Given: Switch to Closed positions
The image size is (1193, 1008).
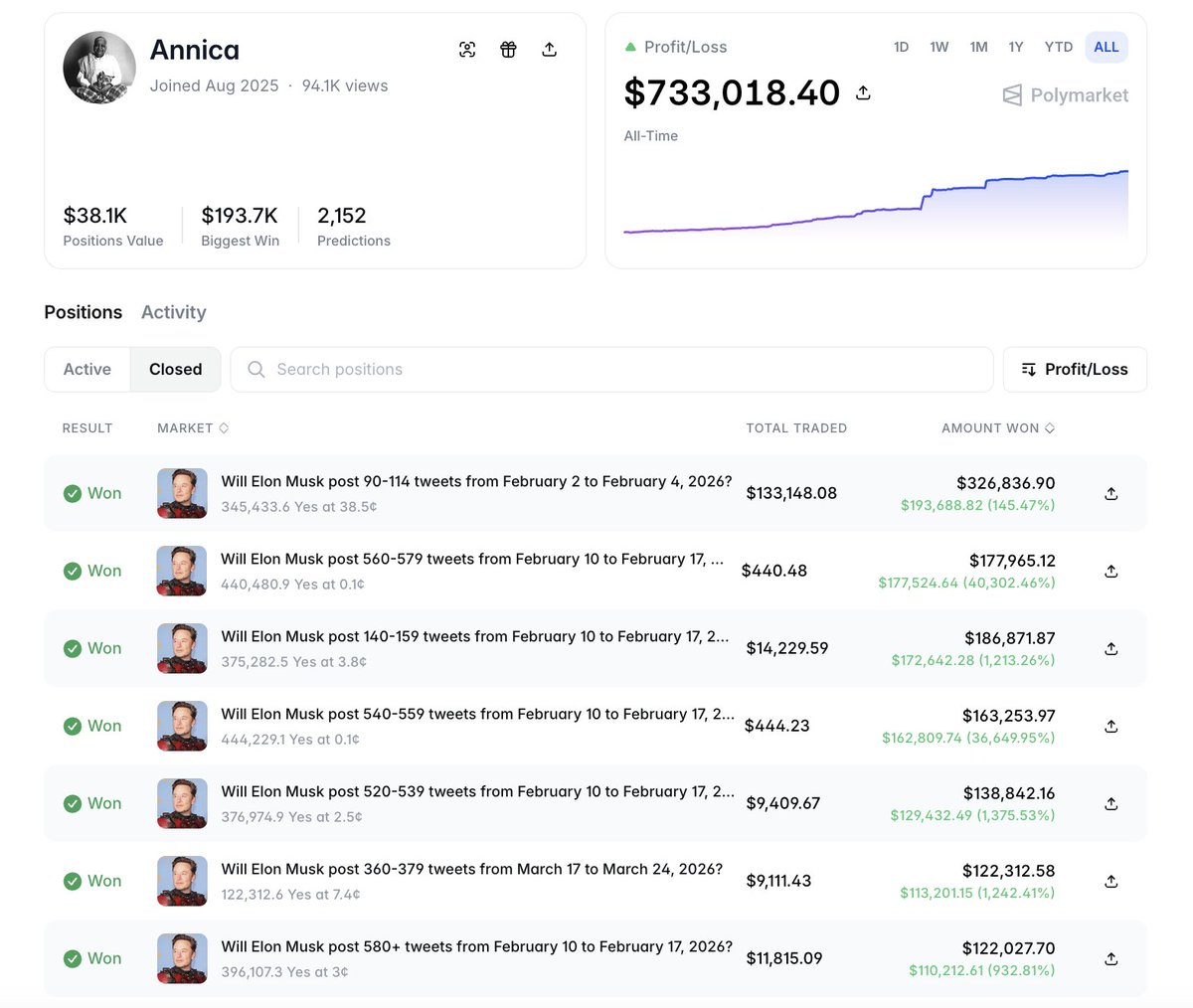Looking at the screenshot, I should click(176, 369).
